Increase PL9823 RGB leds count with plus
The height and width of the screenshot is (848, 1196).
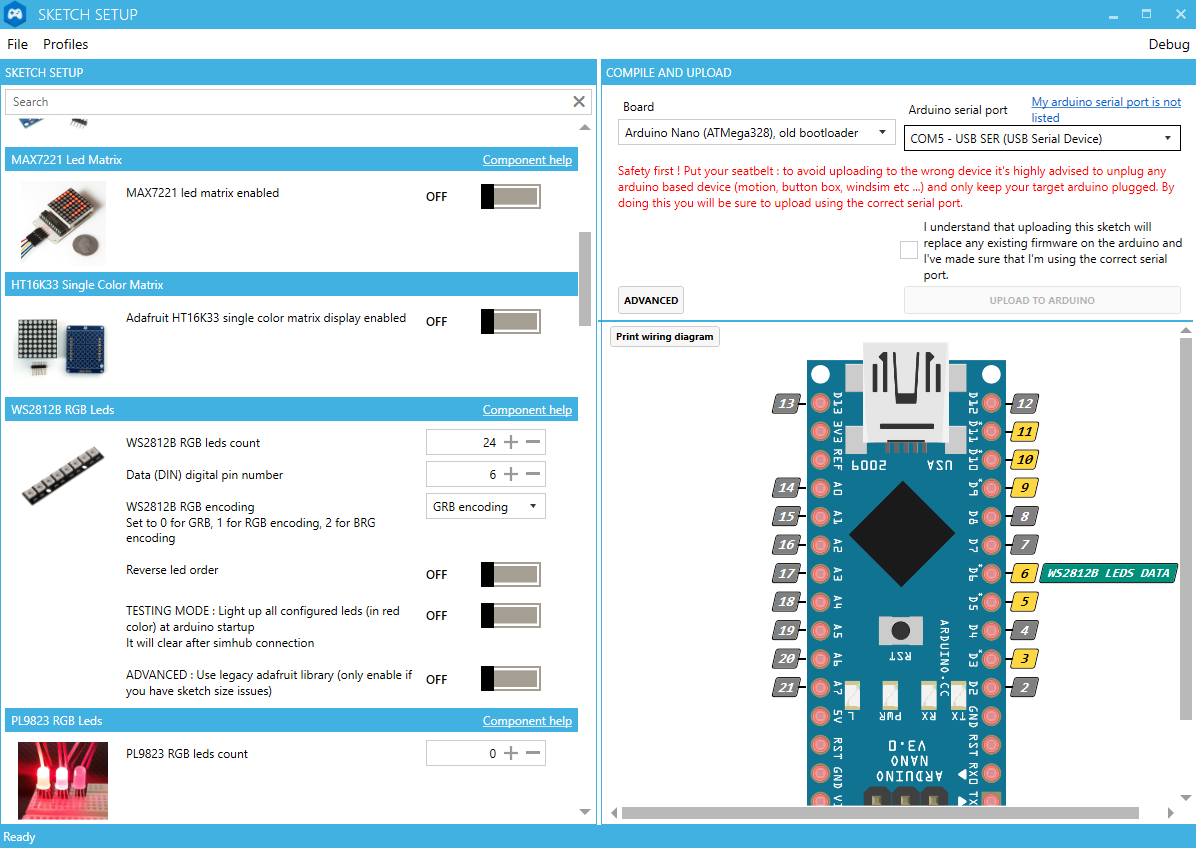tap(511, 753)
